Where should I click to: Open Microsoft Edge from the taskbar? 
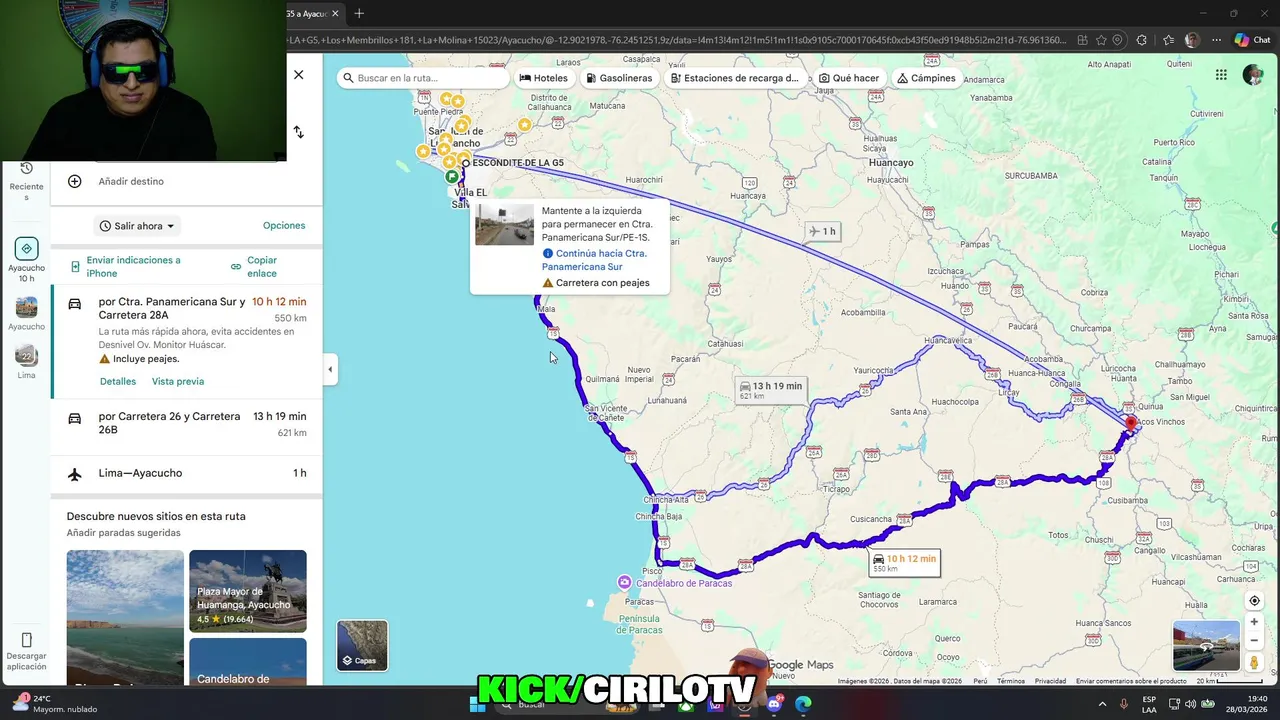(x=803, y=705)
